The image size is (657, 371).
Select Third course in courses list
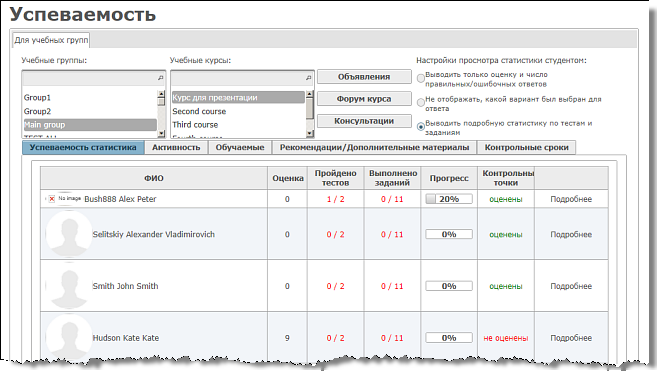tap(238, 125)
